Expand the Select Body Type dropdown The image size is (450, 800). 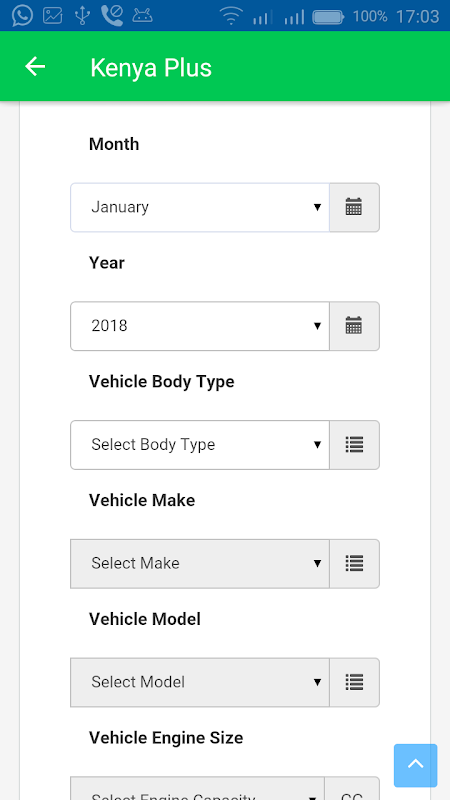pos(200,445)
